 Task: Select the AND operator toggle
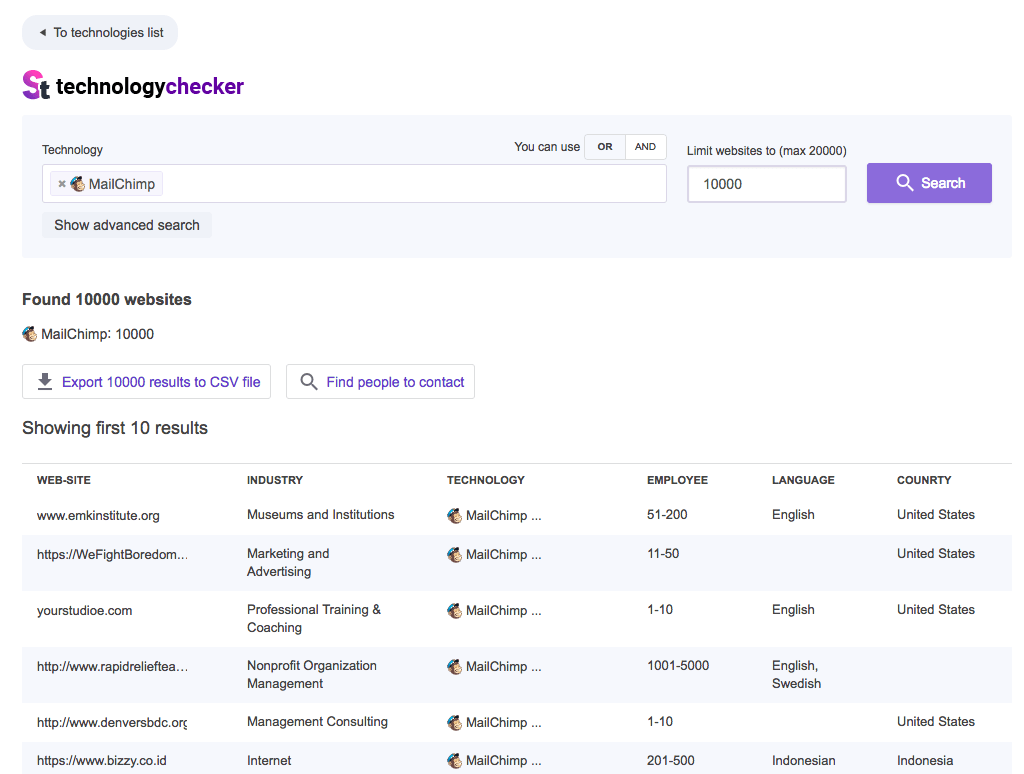pyautogui.click(x=645, y=147)
